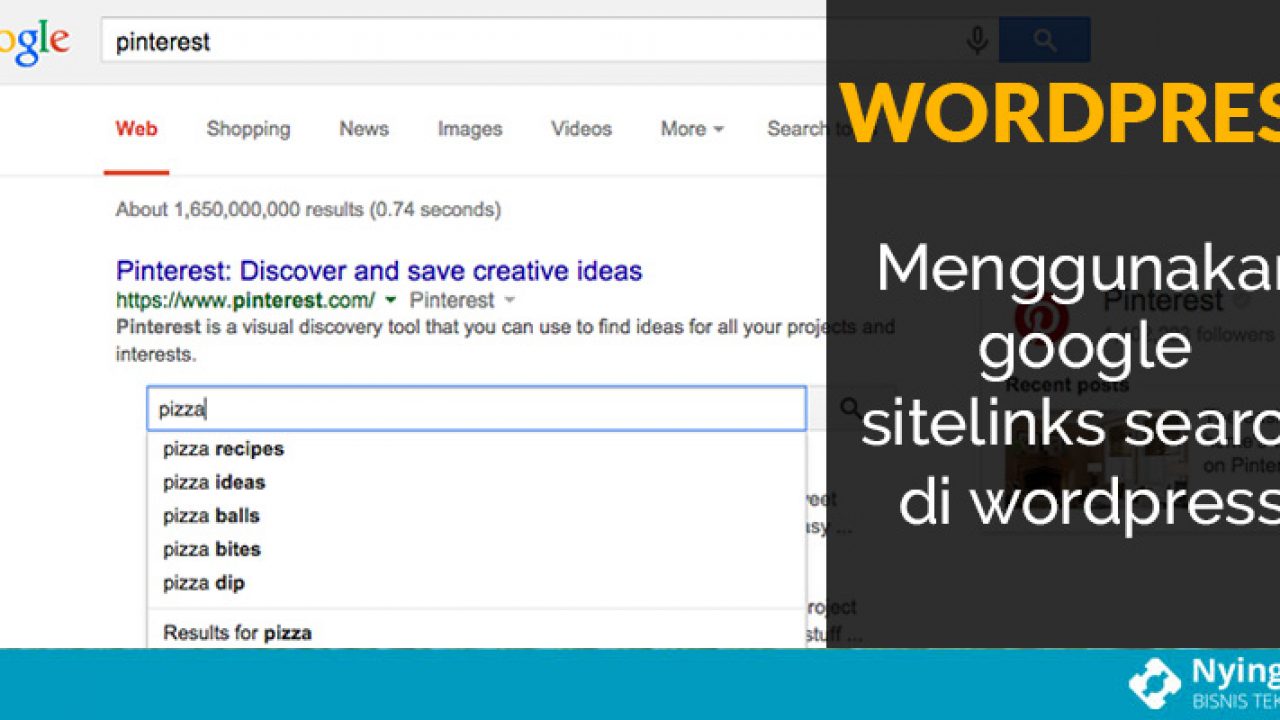1280x720 pixels.
Task: Expand the green arrow after pinterest.com URL
Action: click(x=391, y=300)
